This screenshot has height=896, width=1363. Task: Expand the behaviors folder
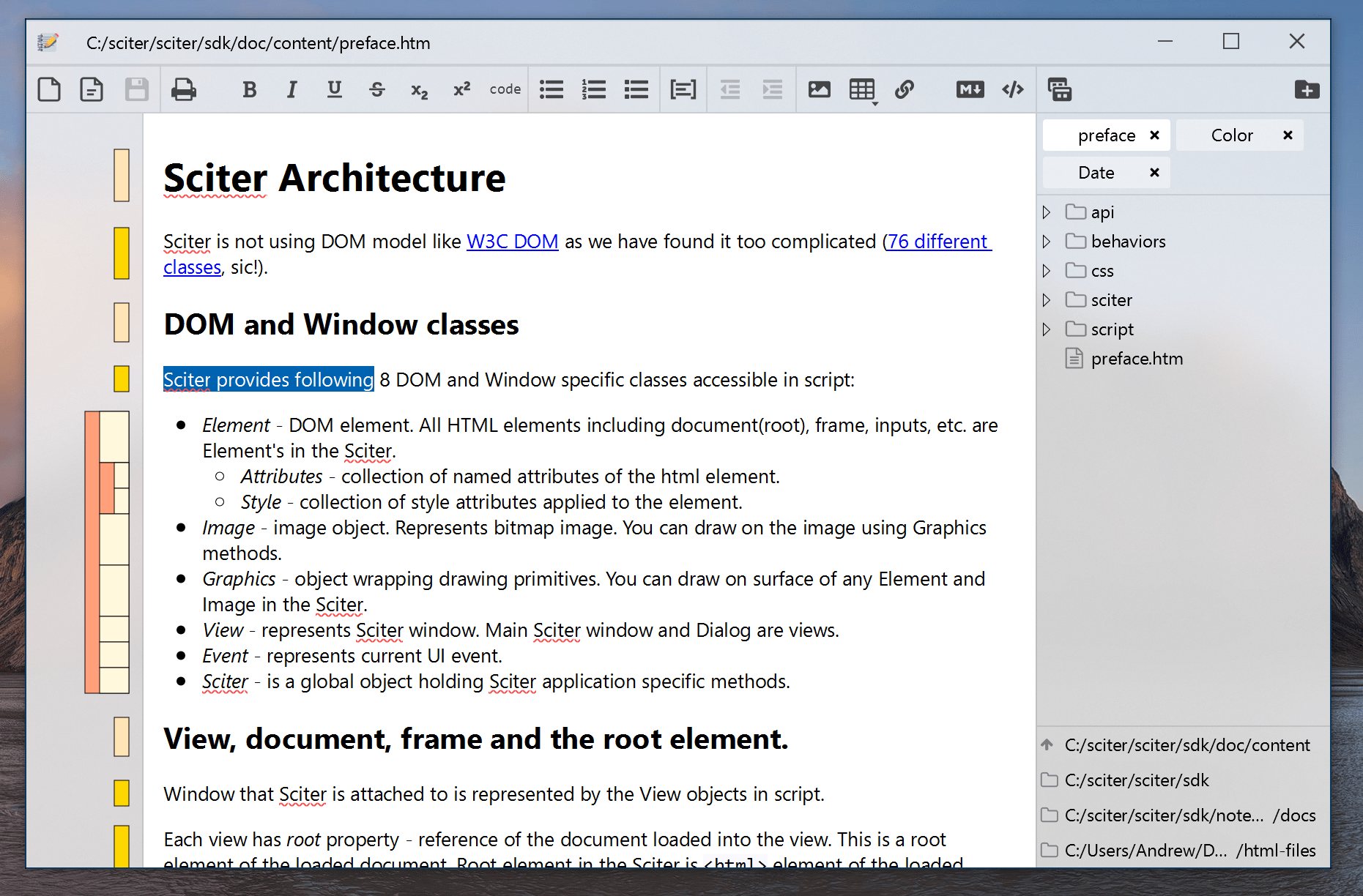pos(1047,242)
